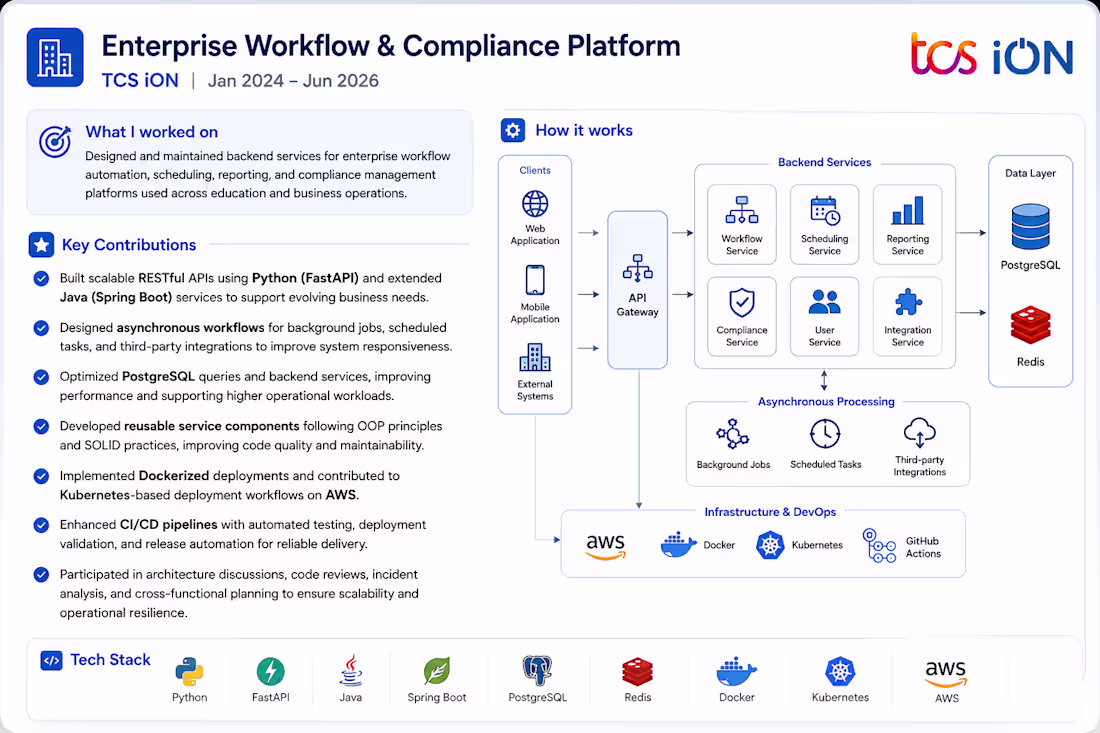Image resolution: width=1100 pixels, height=733 pixels.
Task: Click the Key Contributions heading
Action: point(129,245)
